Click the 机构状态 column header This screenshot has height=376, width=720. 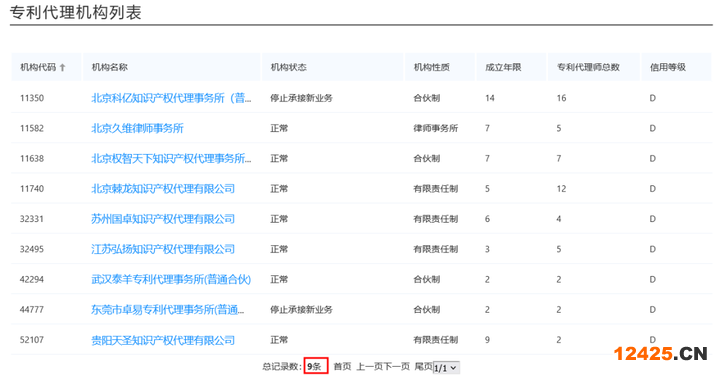[x=288, y=67]
